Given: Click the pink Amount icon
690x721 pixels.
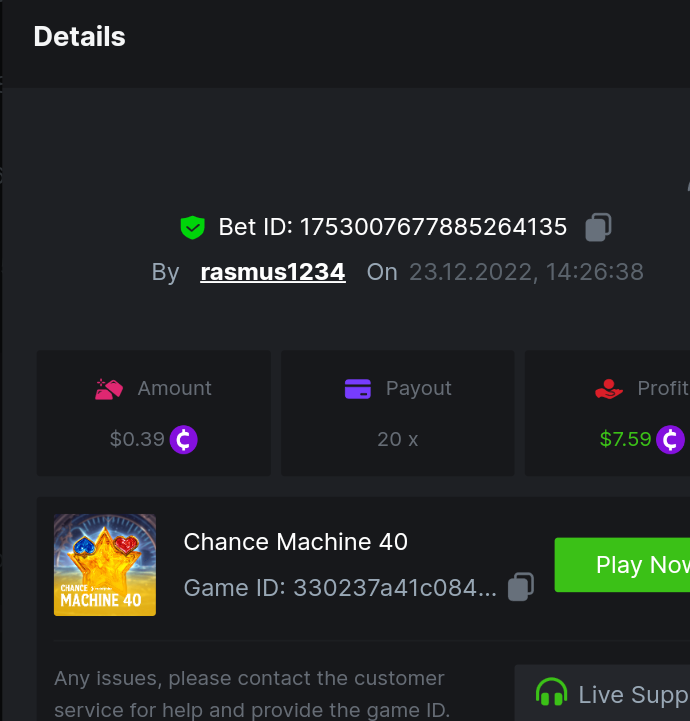Looking at the screenshot, I should 109,389.
